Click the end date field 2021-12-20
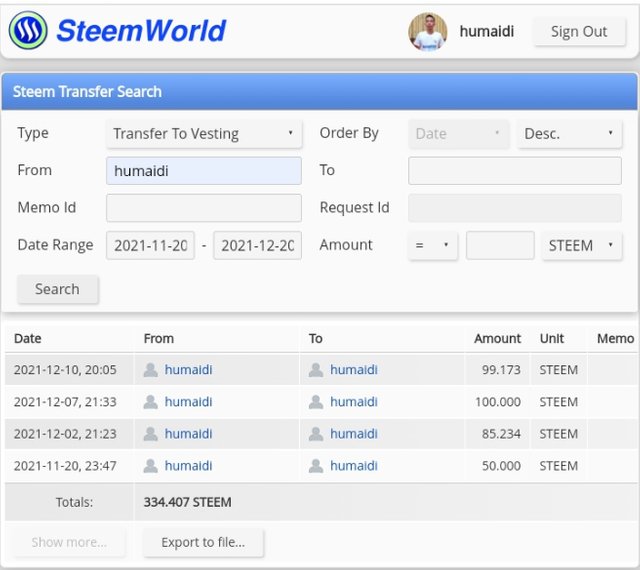640x570 pixels. 258,245
